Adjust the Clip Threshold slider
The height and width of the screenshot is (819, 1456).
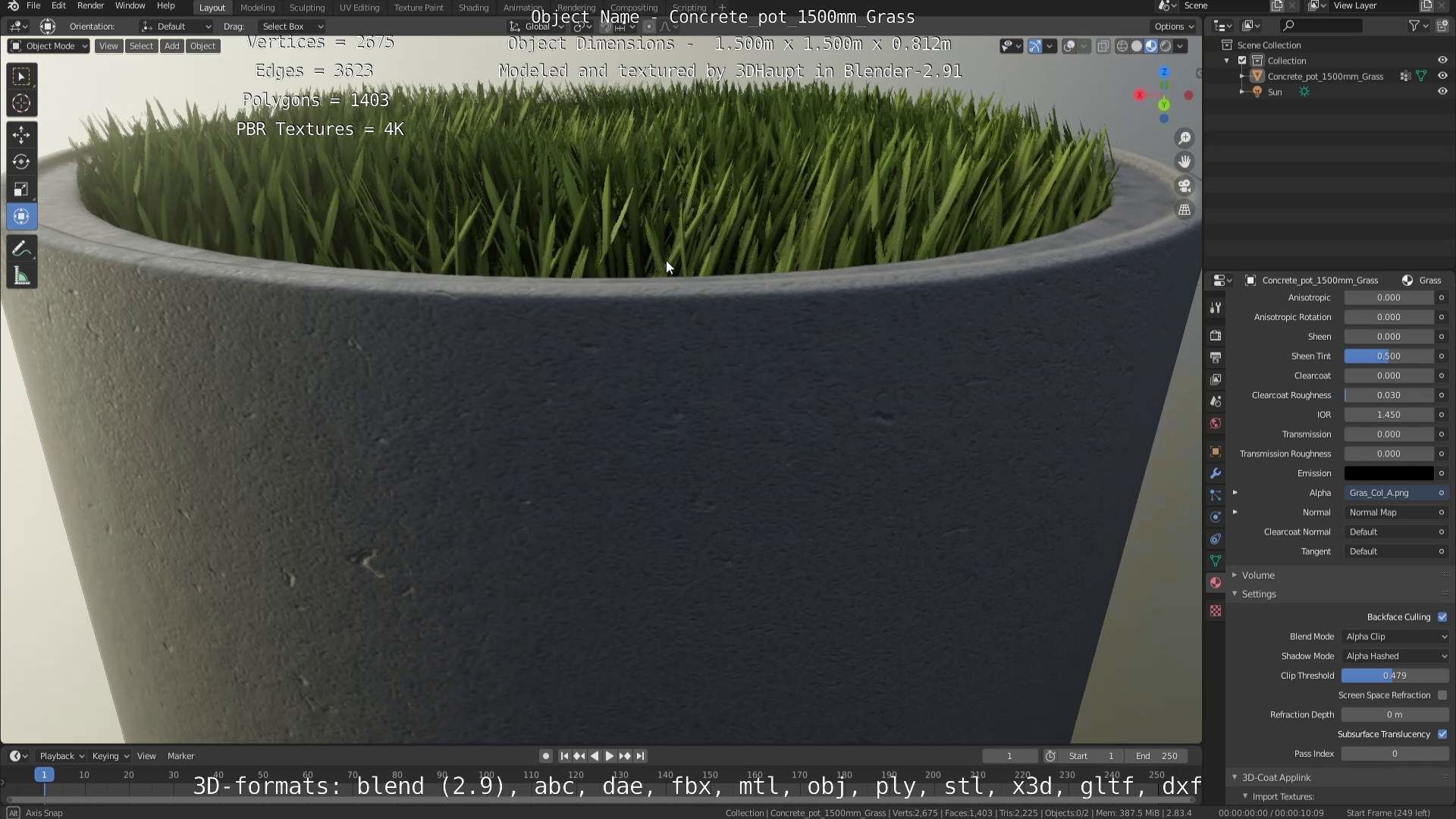click(x=1395, y=676)
